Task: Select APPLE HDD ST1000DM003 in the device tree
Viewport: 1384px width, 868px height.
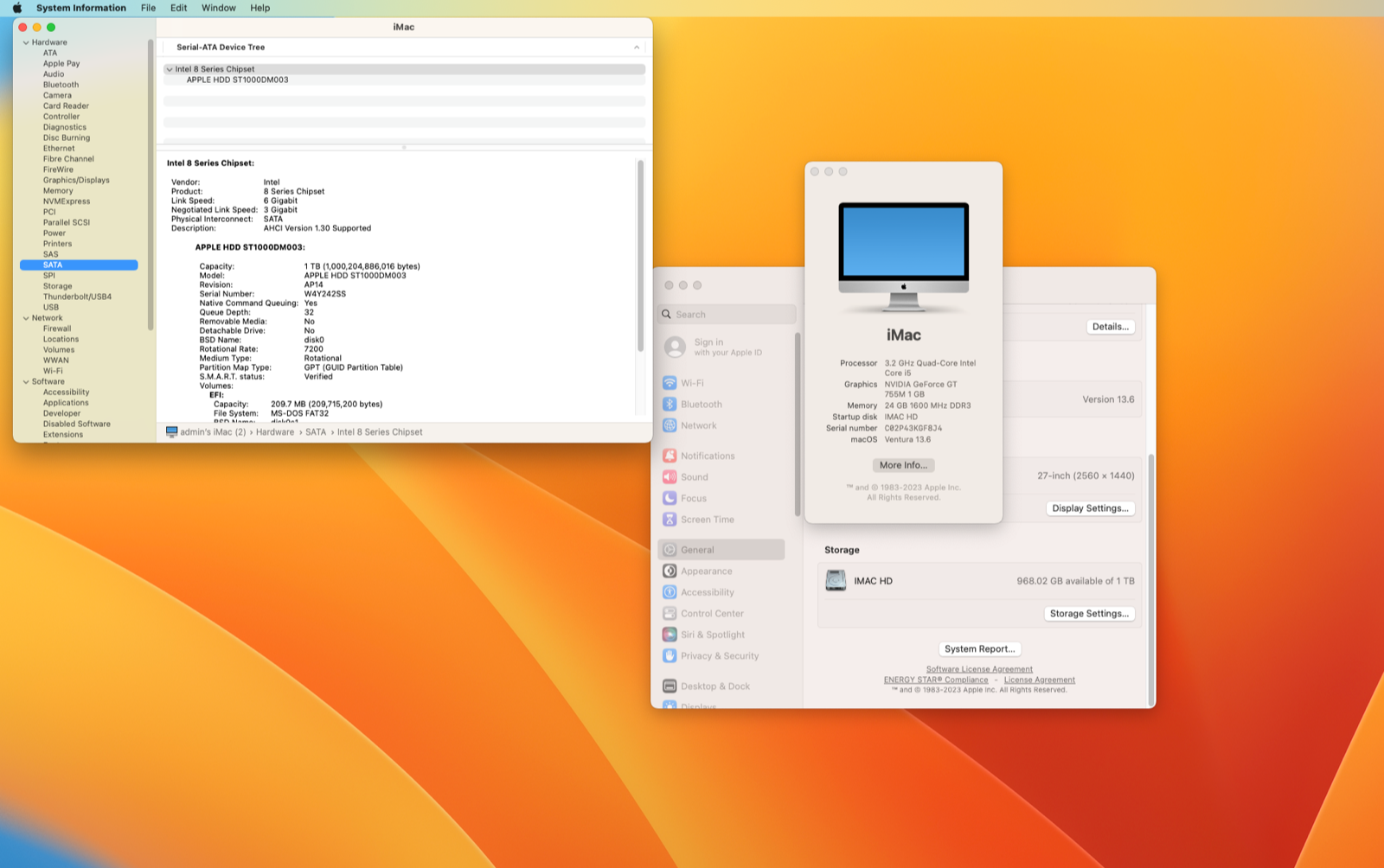Action: tap(238, 80)
